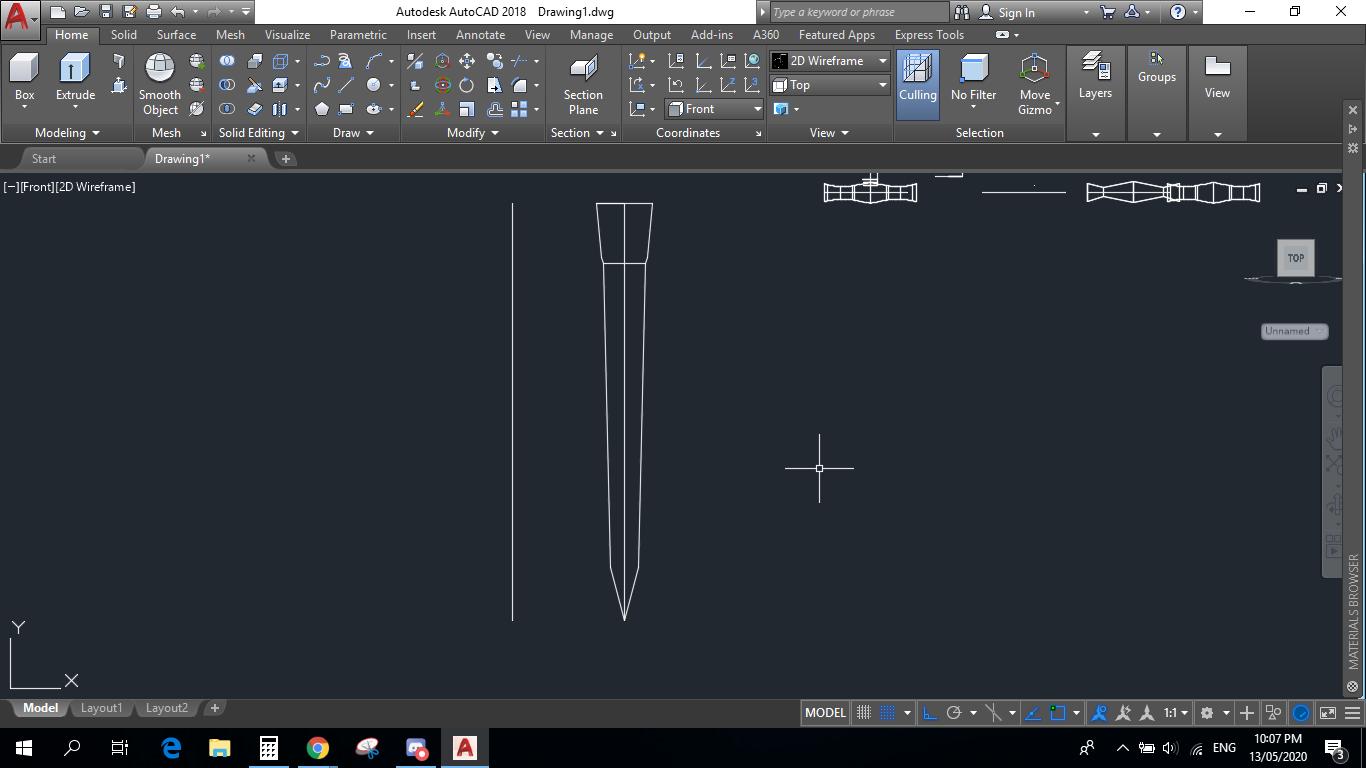The width and height of the screenshot is (1366, 768).
Task: Select the Helix draw icon
Action: [346, 61]
